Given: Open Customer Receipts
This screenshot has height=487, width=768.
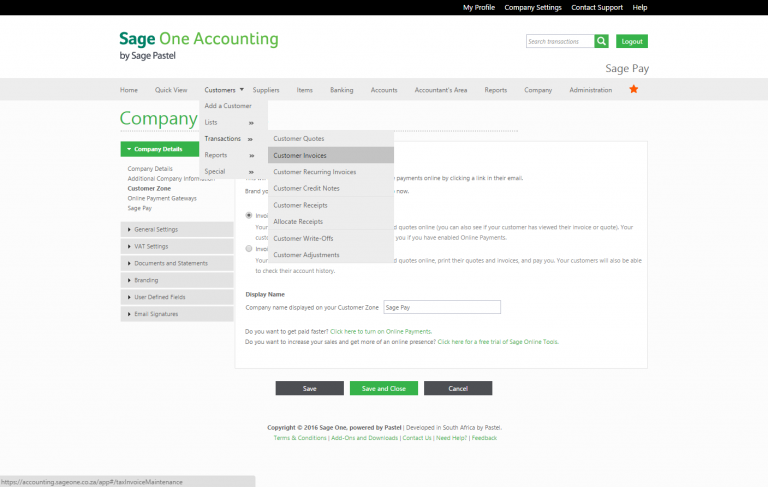Looking at the screenshot, I should point(331,205).
